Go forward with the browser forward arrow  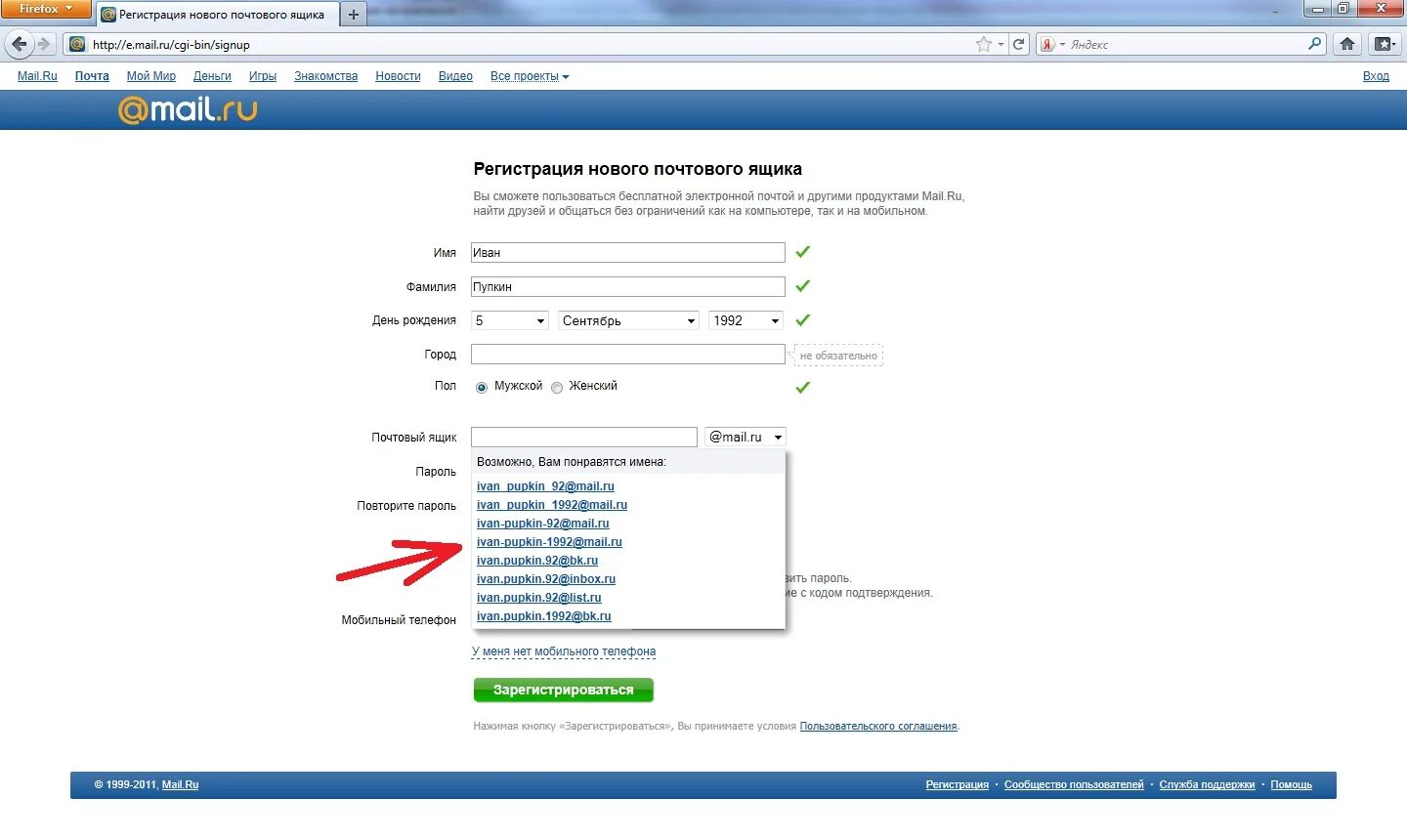click(43, 44)
